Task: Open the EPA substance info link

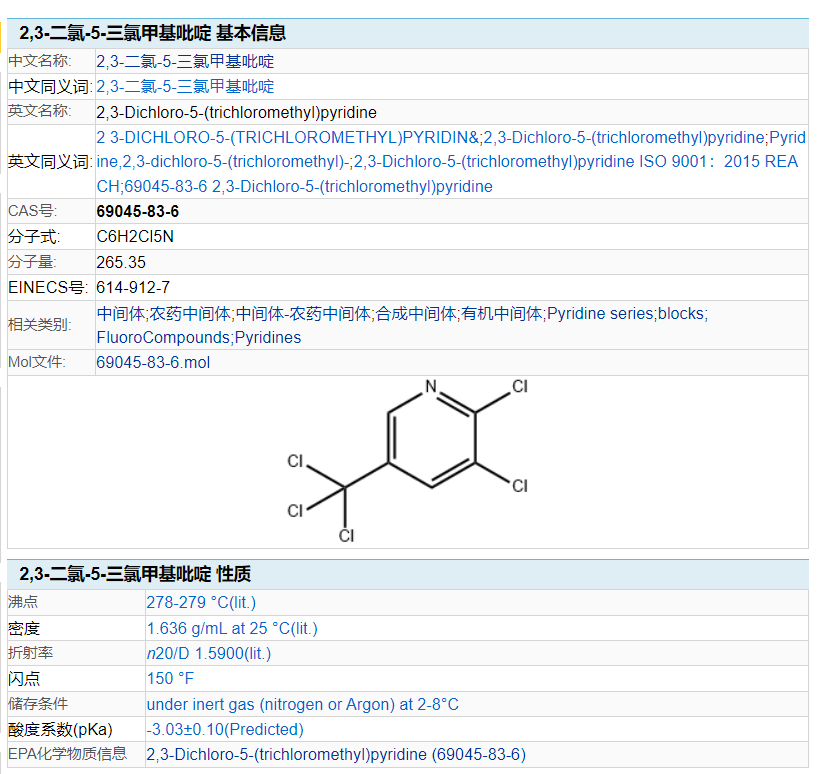Action: pos(336,755)
